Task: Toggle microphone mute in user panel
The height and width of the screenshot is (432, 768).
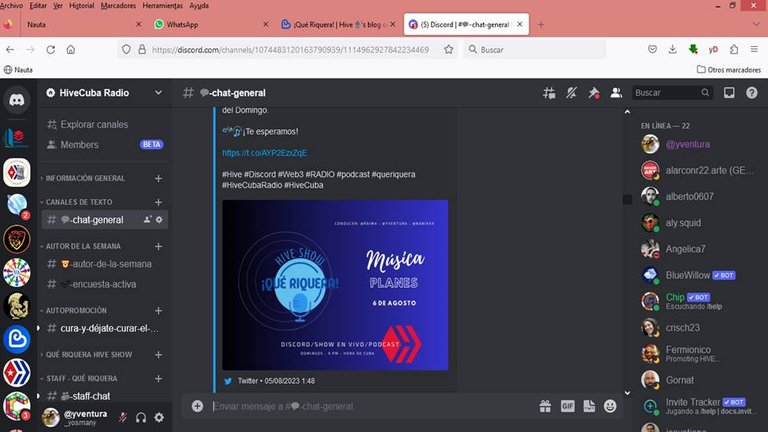Action: click(x=122, y=417)
